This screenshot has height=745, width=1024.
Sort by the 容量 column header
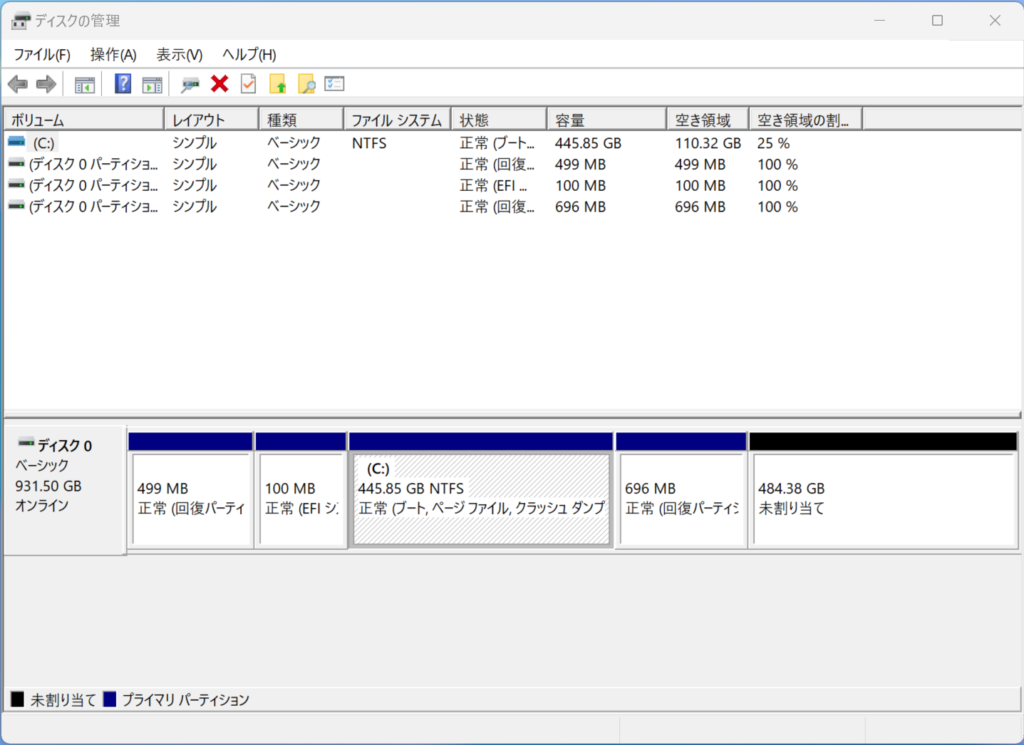coord(607,119)
